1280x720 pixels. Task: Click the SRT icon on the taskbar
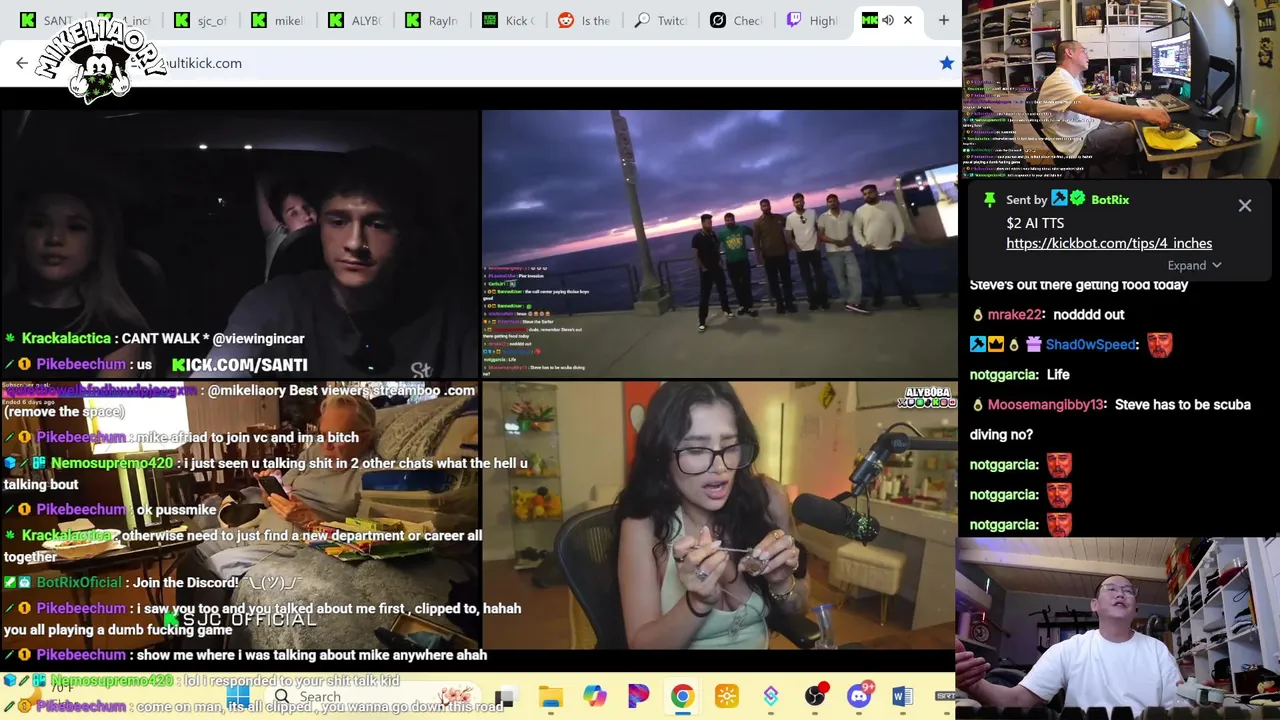click(944, 696)
